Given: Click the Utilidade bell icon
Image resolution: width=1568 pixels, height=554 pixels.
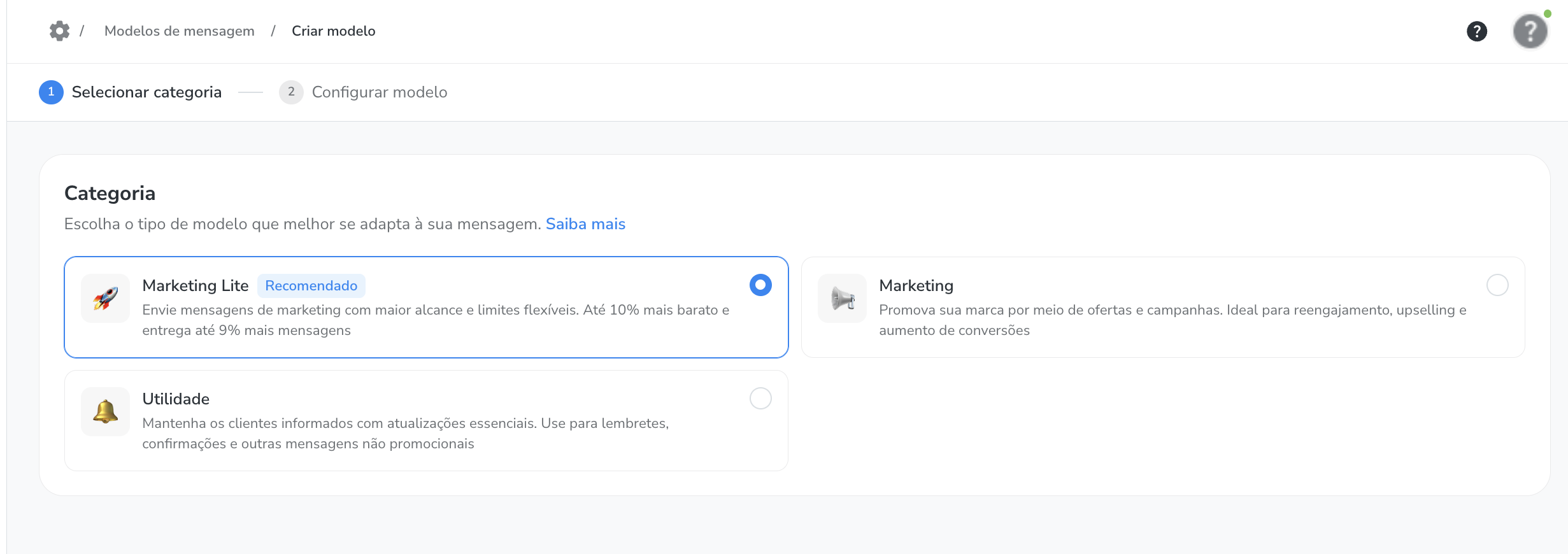Looking at the screenshot, I should pyautogui.click(x=105, y=411).
